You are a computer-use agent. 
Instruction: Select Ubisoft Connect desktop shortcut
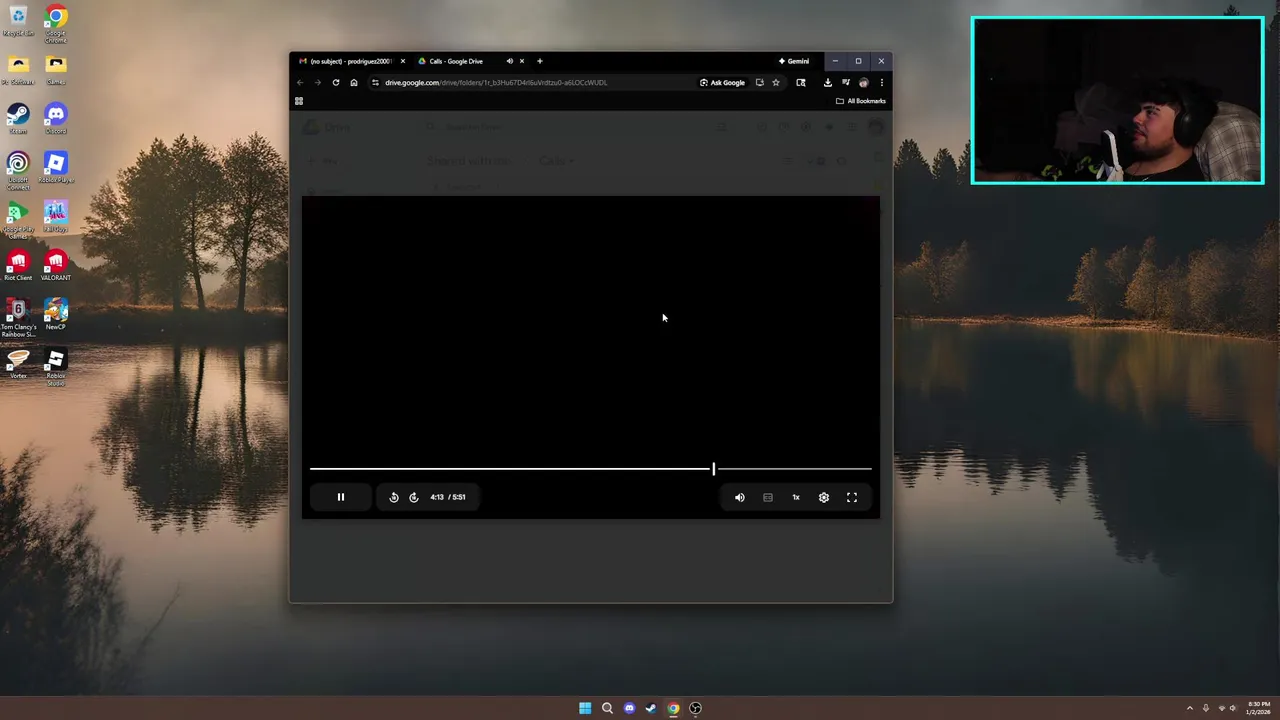click(x=18, y=170)
